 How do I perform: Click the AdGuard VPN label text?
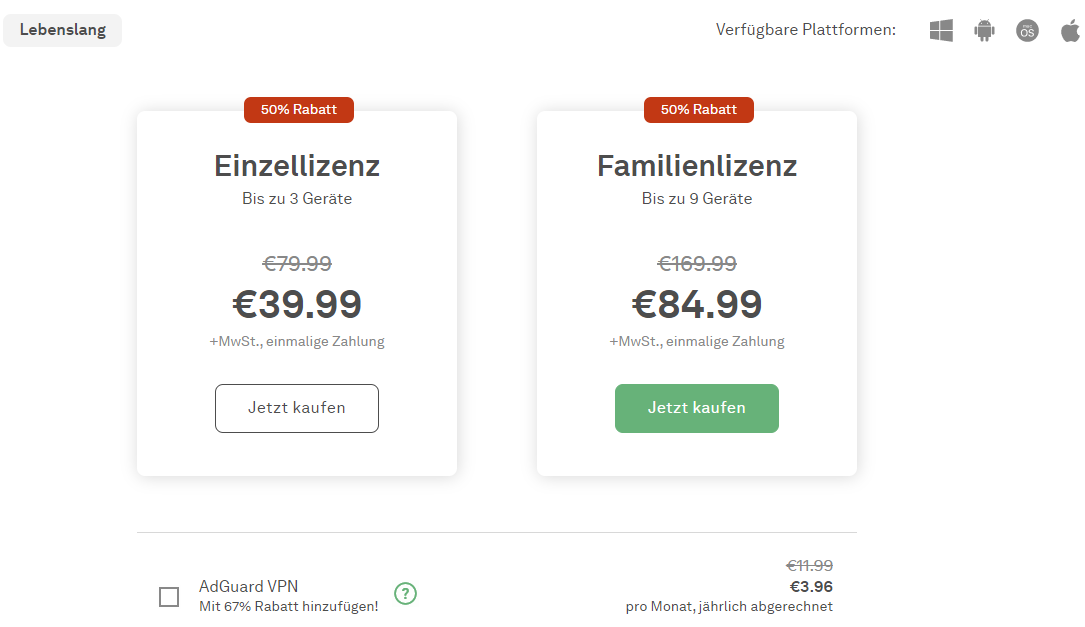[248, 587]
